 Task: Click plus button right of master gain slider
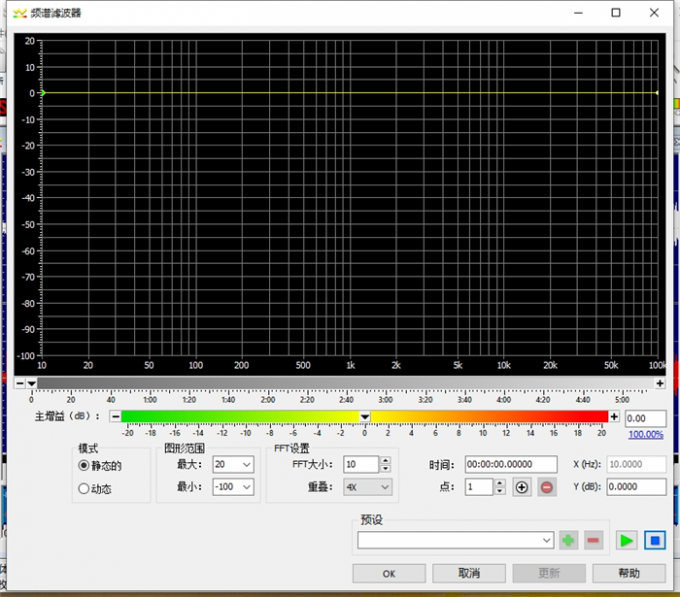pyautogui.click(x=614, y=417)
